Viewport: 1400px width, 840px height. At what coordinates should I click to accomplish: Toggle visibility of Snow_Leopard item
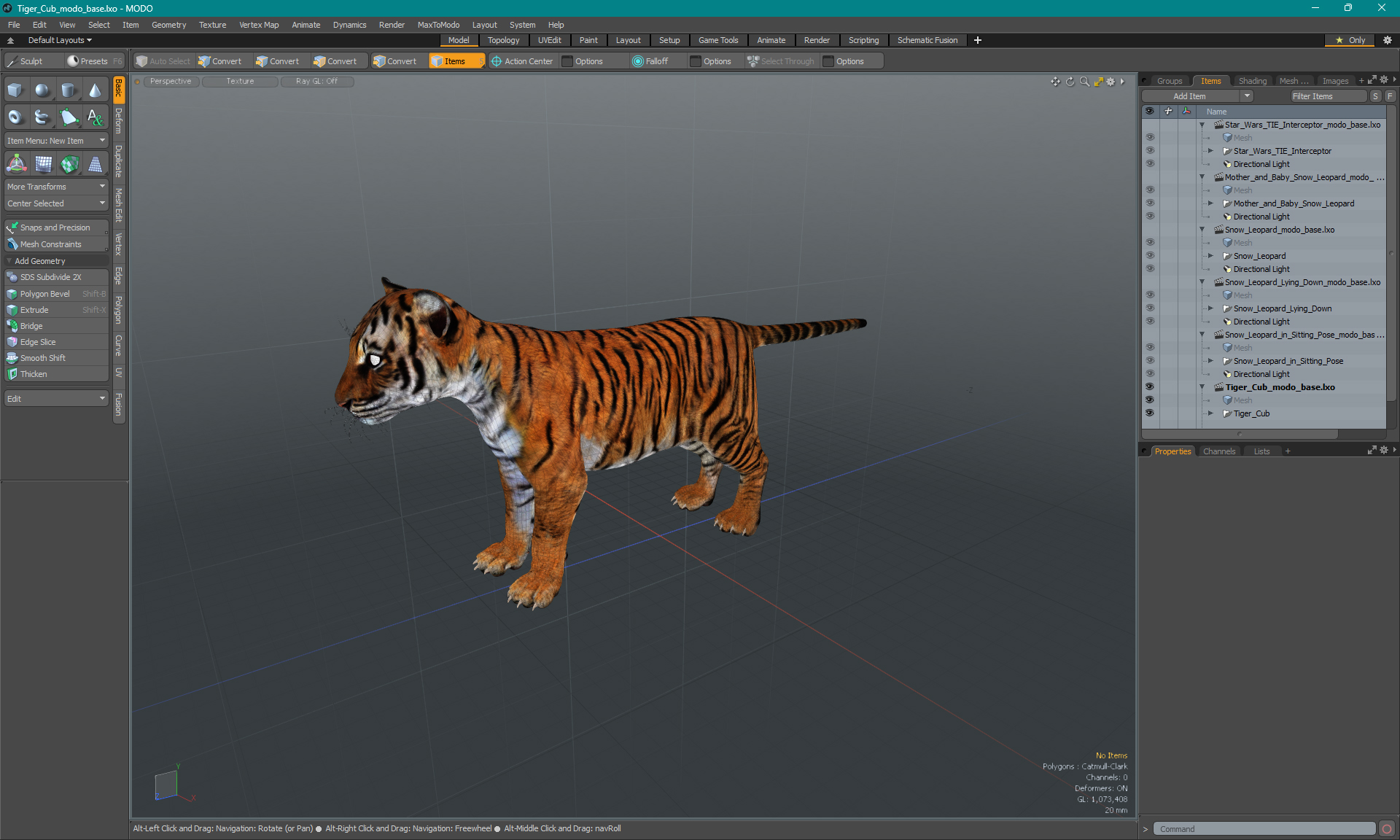(1150, 256)
